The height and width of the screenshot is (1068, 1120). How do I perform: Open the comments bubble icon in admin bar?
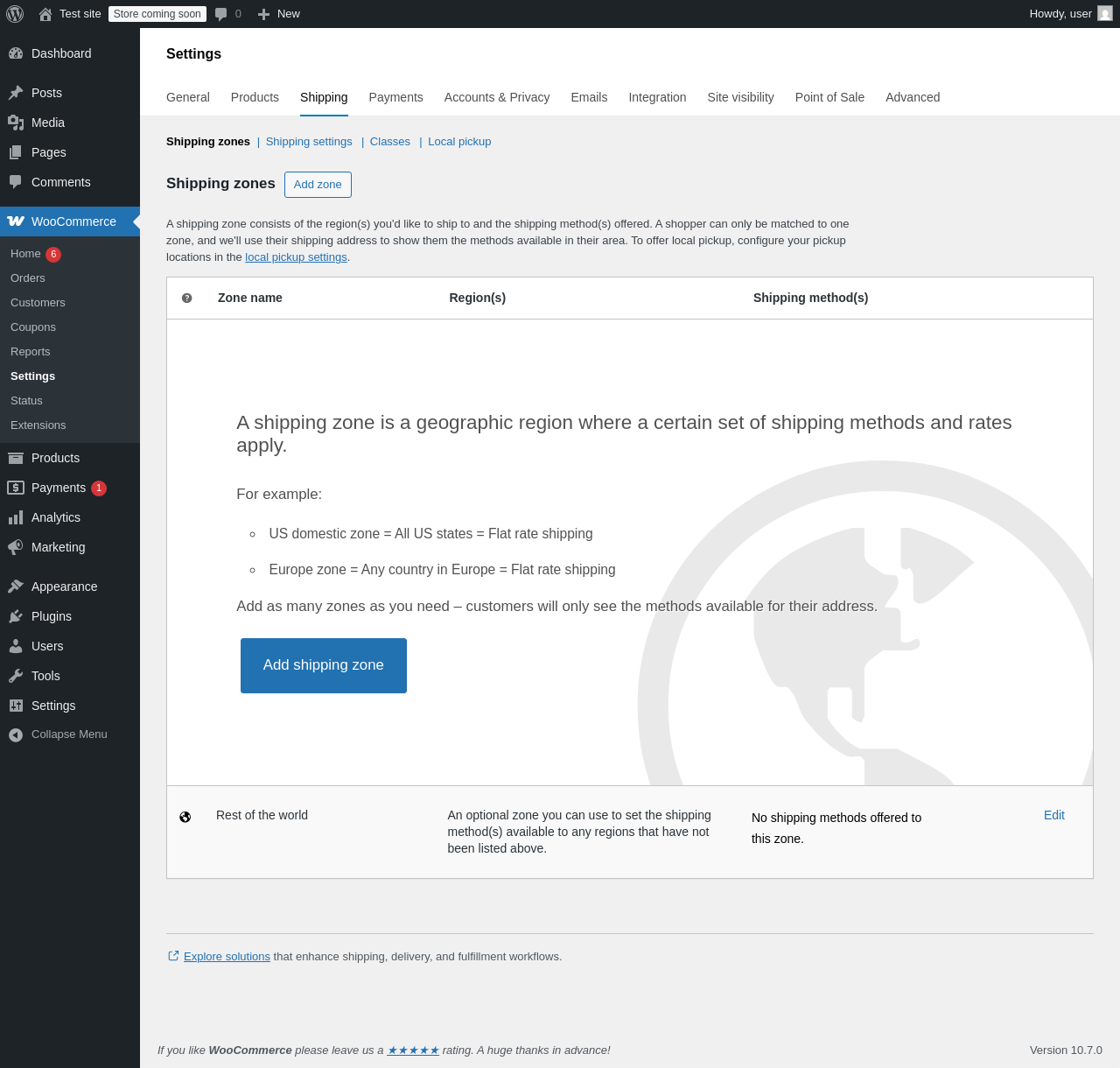coord(221,14)
